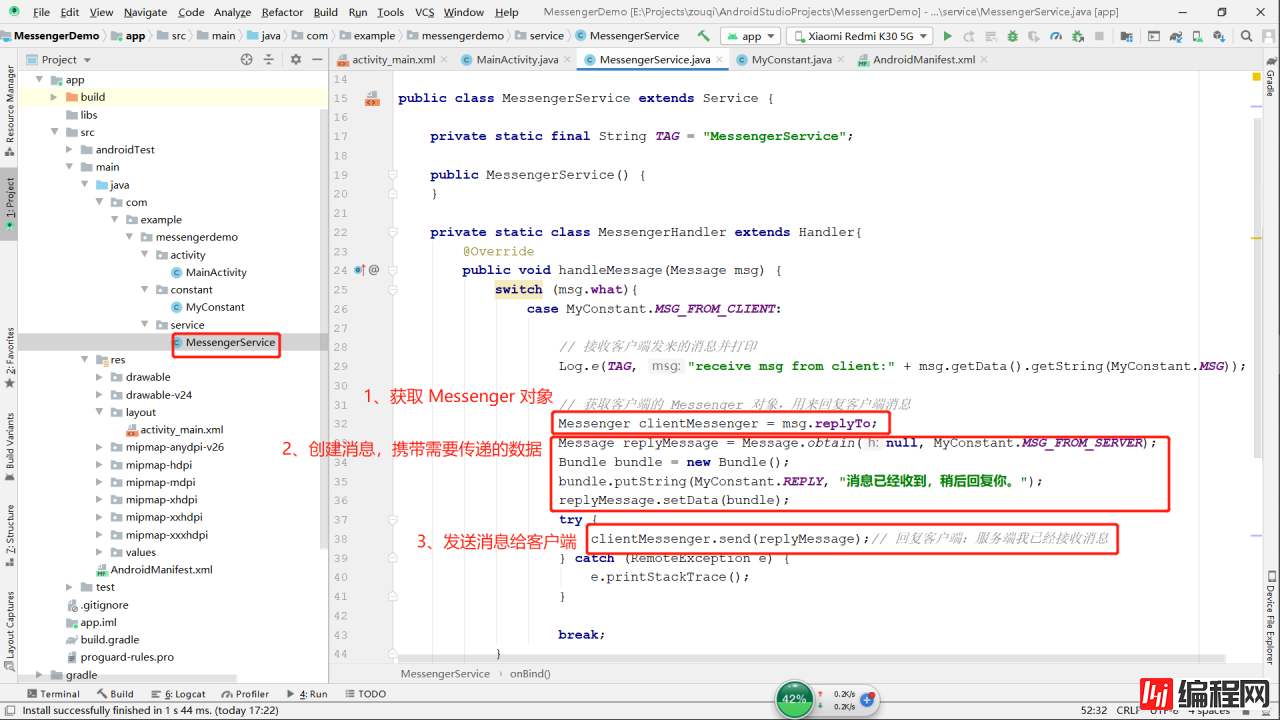
Task: Open the Navigate menu
Action: 146,12
